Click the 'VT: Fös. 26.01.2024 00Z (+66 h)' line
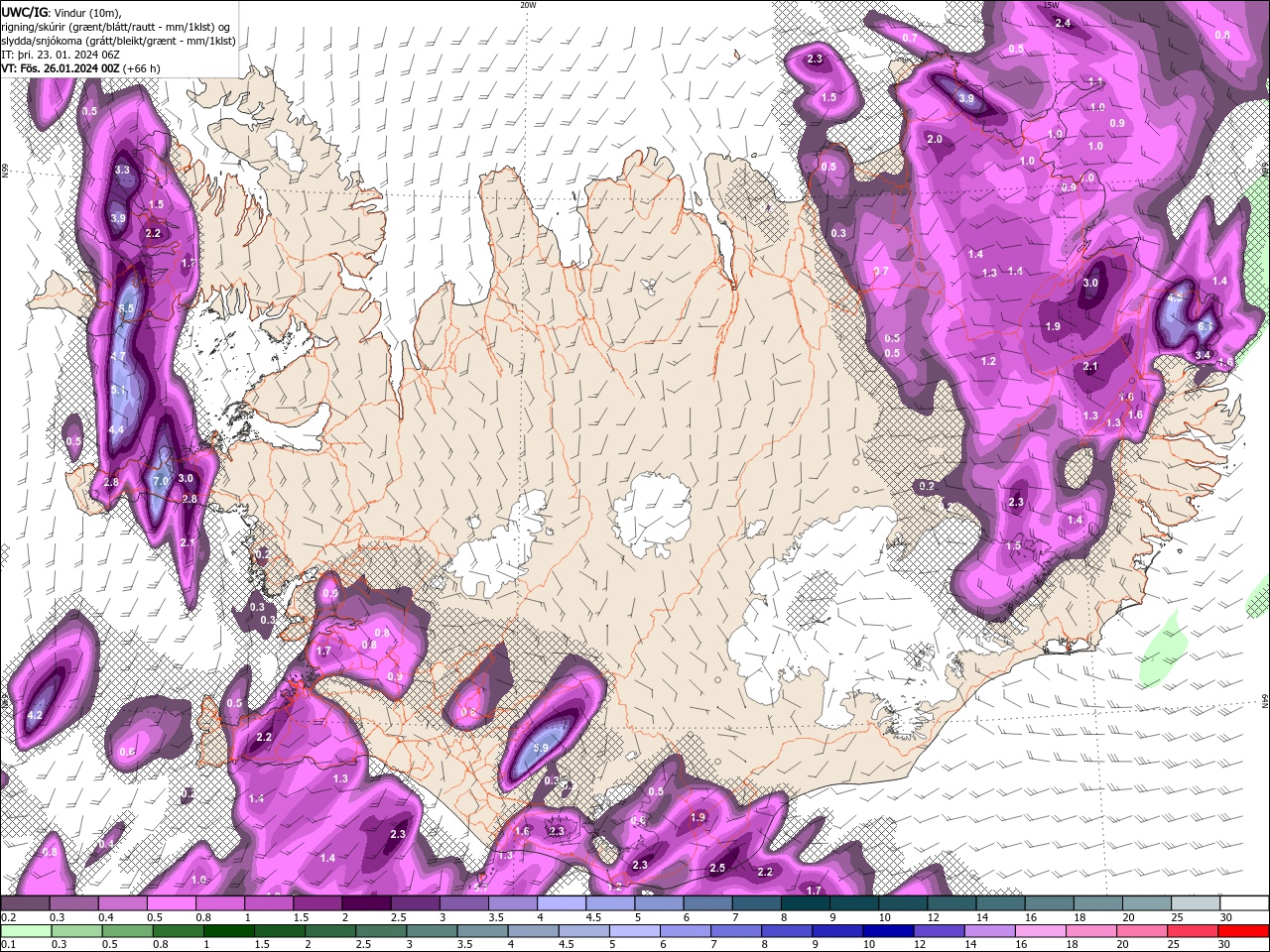Viewport: 1270px width, 952px height. click(81, 68)
